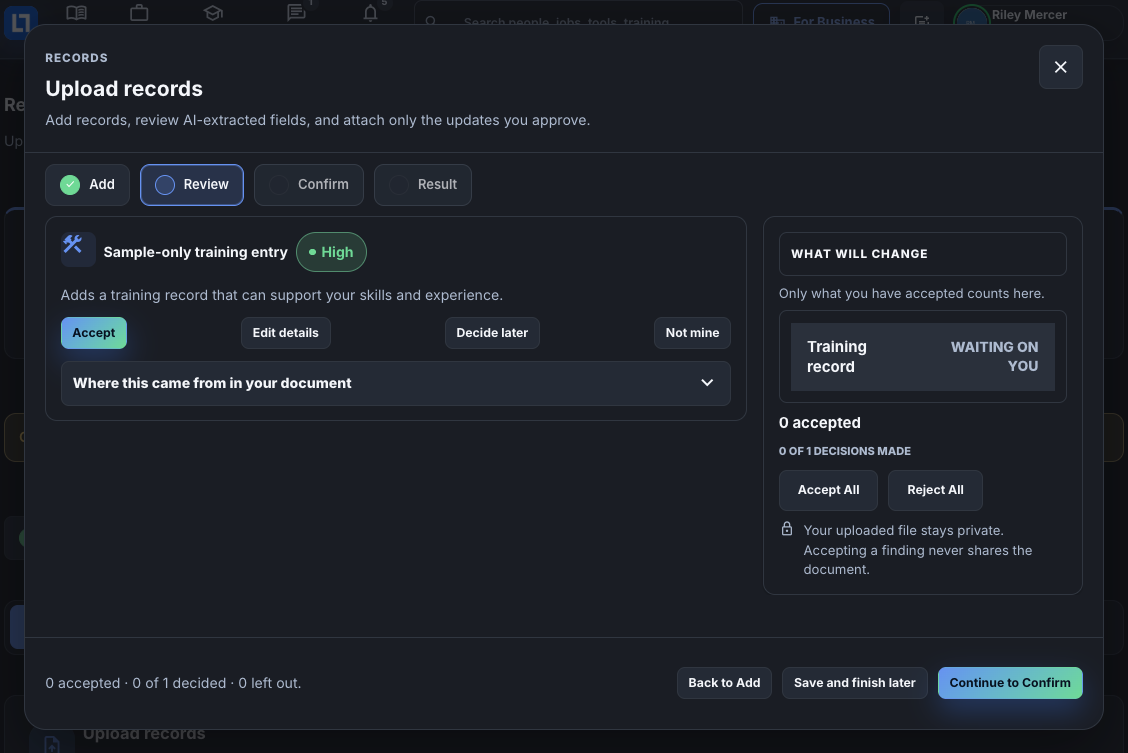Click Reject All findings
Viewport: 1128px width, 753px height.
pyautogui.click(x=935, y=490)
